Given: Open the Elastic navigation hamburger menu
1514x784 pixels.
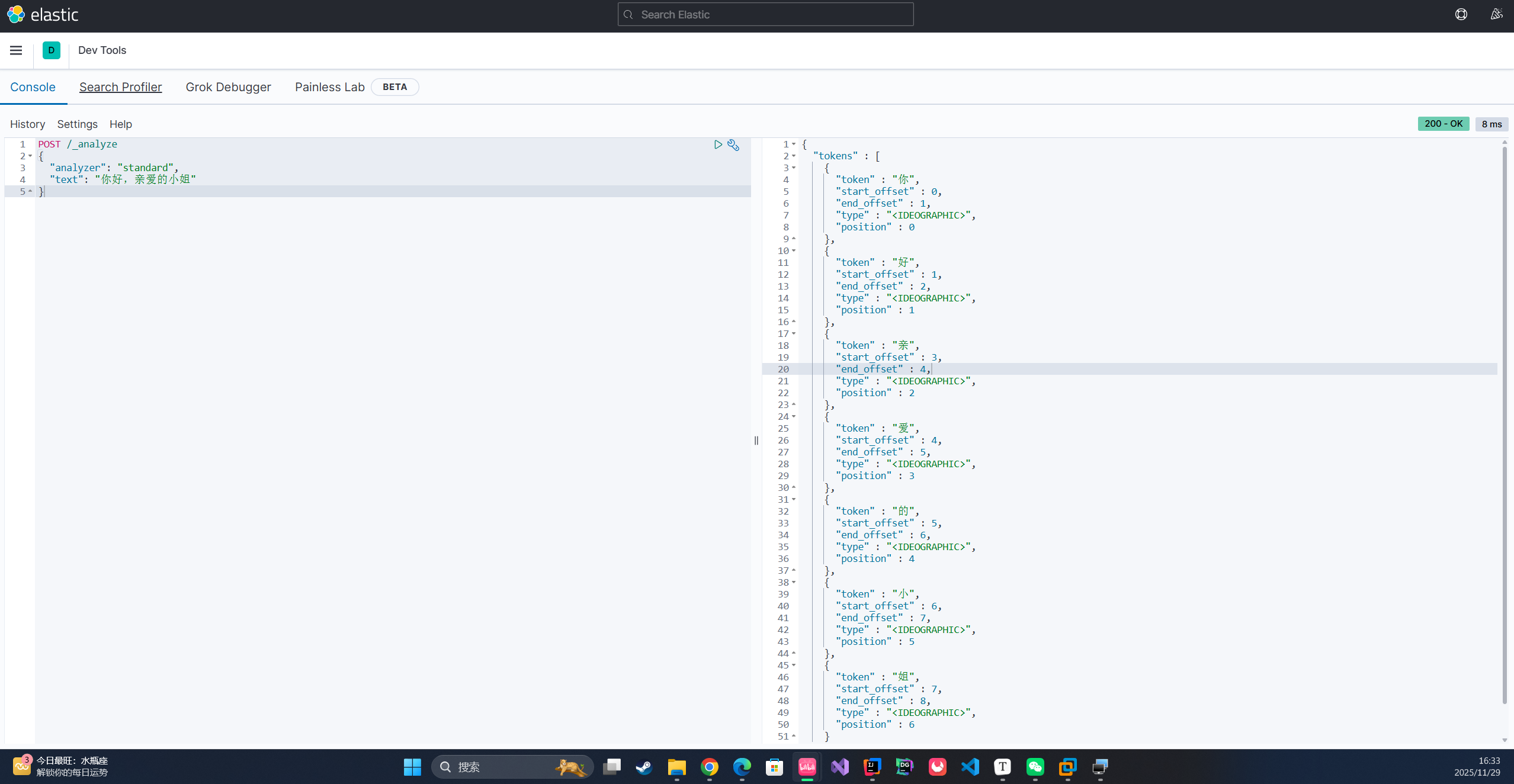Looking at the screenshot, I should coord(15,50).
